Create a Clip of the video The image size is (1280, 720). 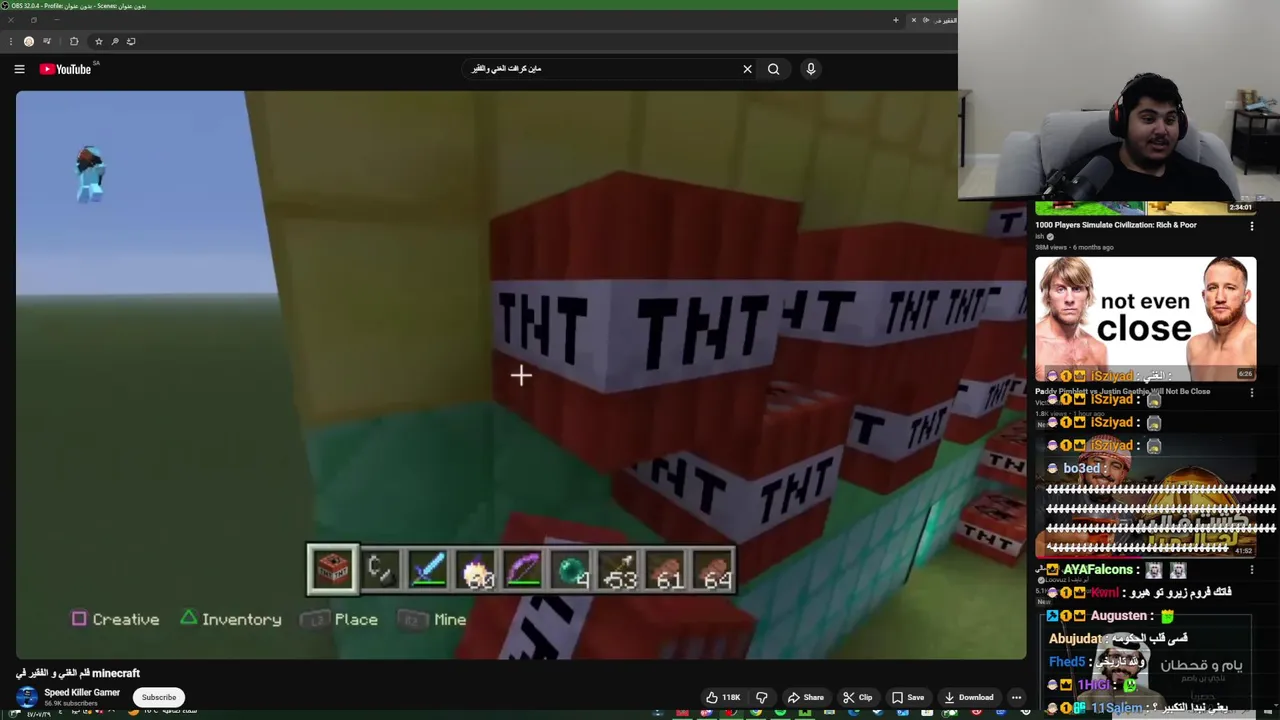(857, 697)
